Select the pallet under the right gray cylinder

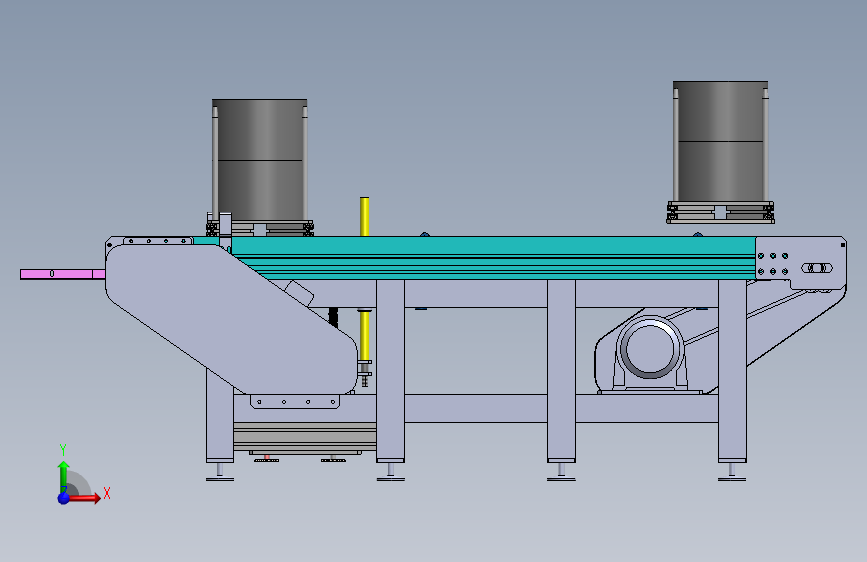coord(720,212)
